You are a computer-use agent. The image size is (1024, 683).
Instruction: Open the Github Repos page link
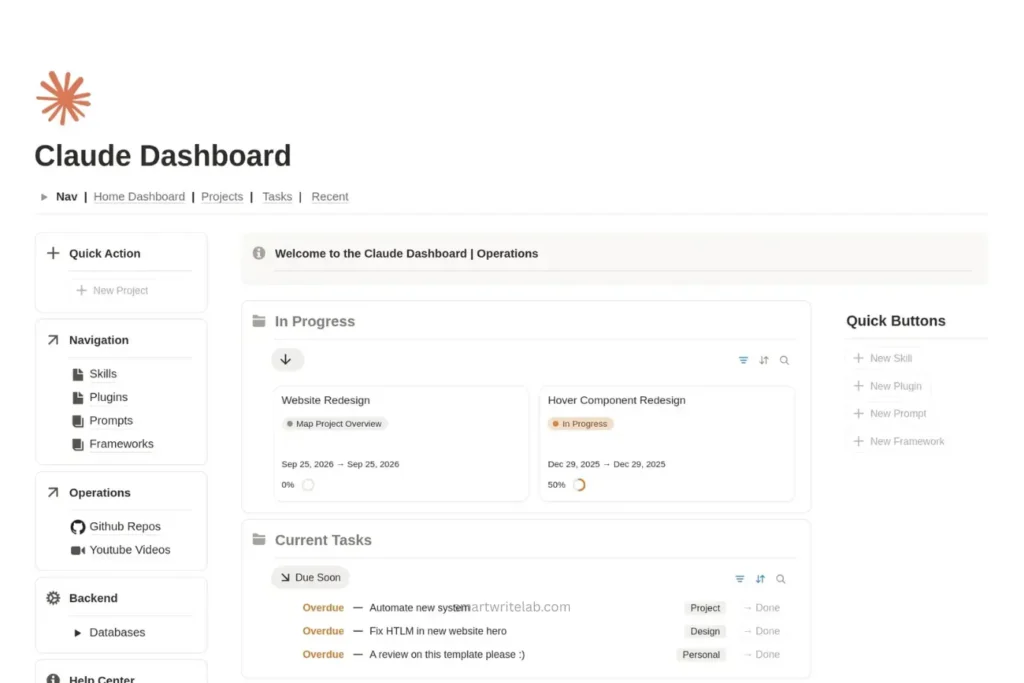125,526
